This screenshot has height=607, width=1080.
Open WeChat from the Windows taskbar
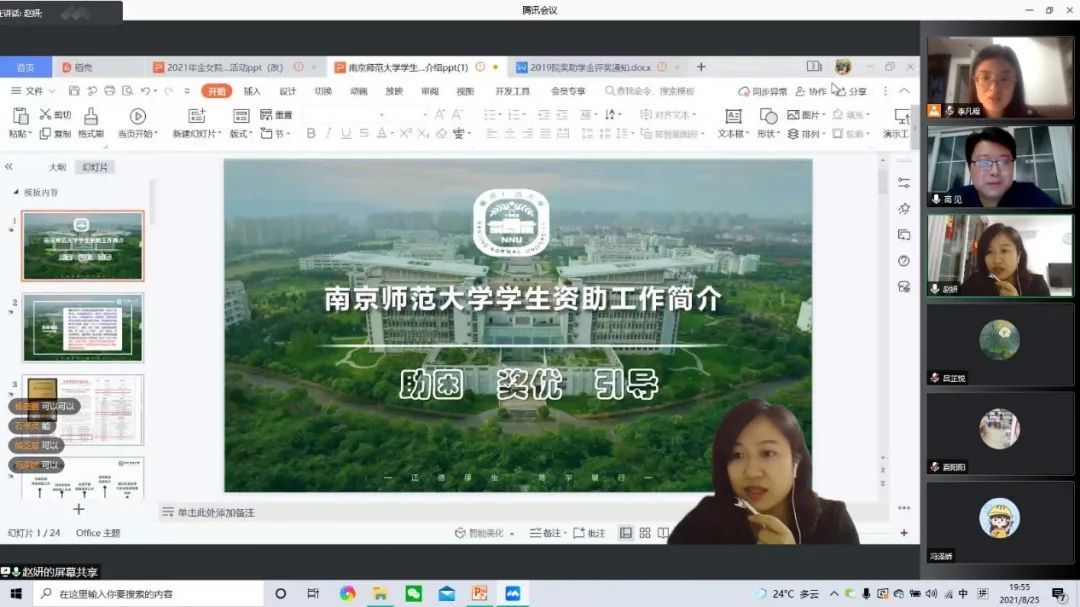pos(413,593)
